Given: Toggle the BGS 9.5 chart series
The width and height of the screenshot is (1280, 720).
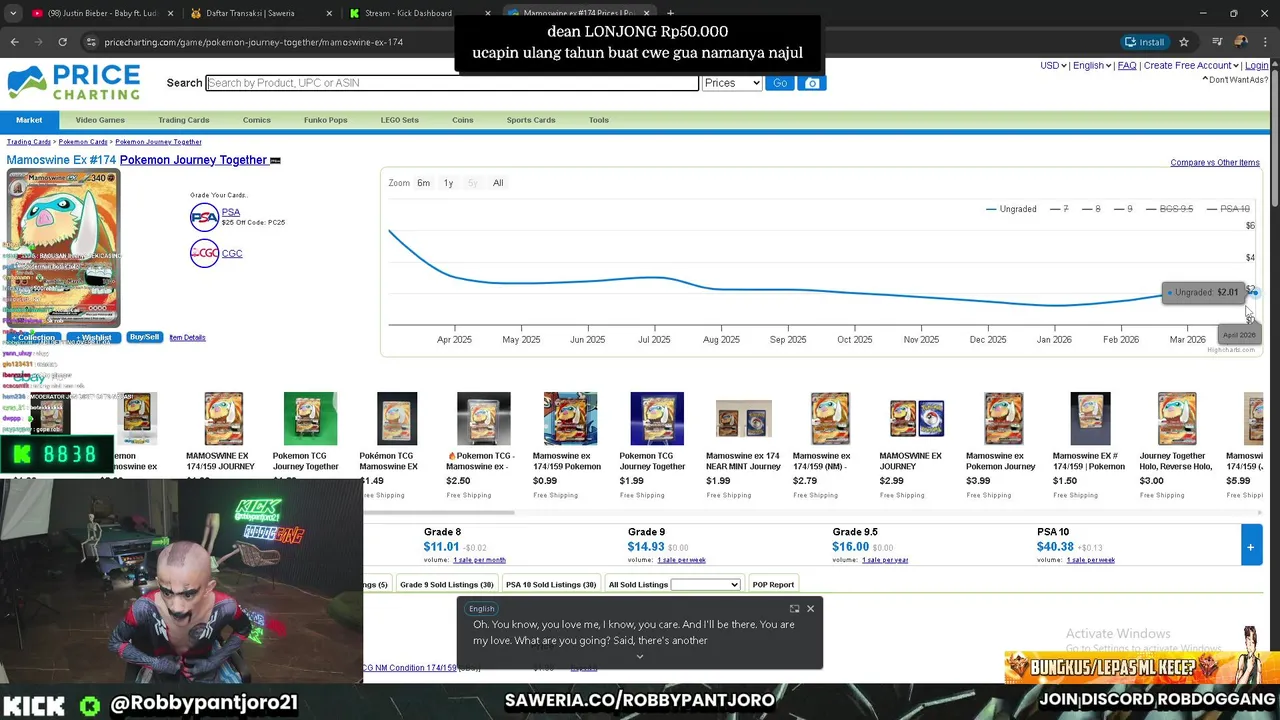Looking at the screenshot, I should coord(1169,209).
